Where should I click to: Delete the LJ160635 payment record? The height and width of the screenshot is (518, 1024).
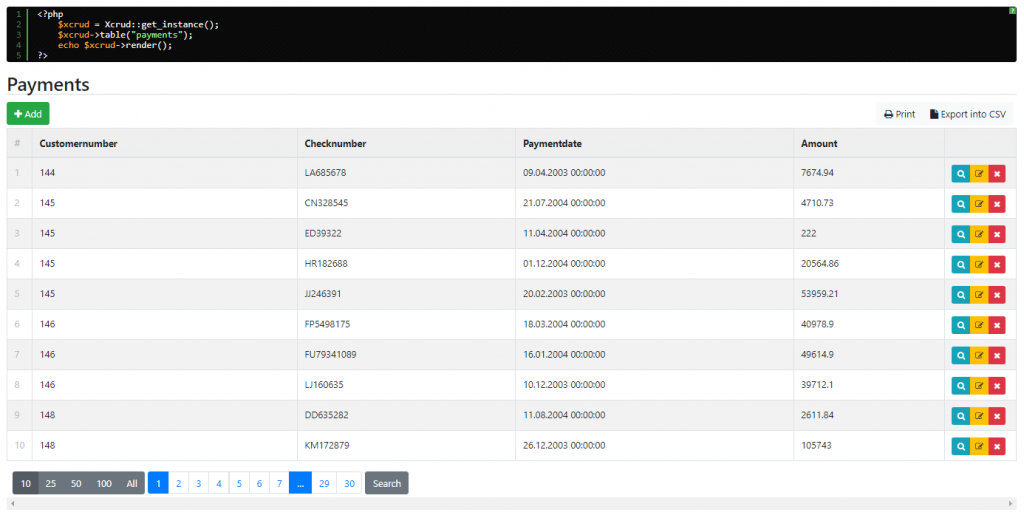pos(997,385)
